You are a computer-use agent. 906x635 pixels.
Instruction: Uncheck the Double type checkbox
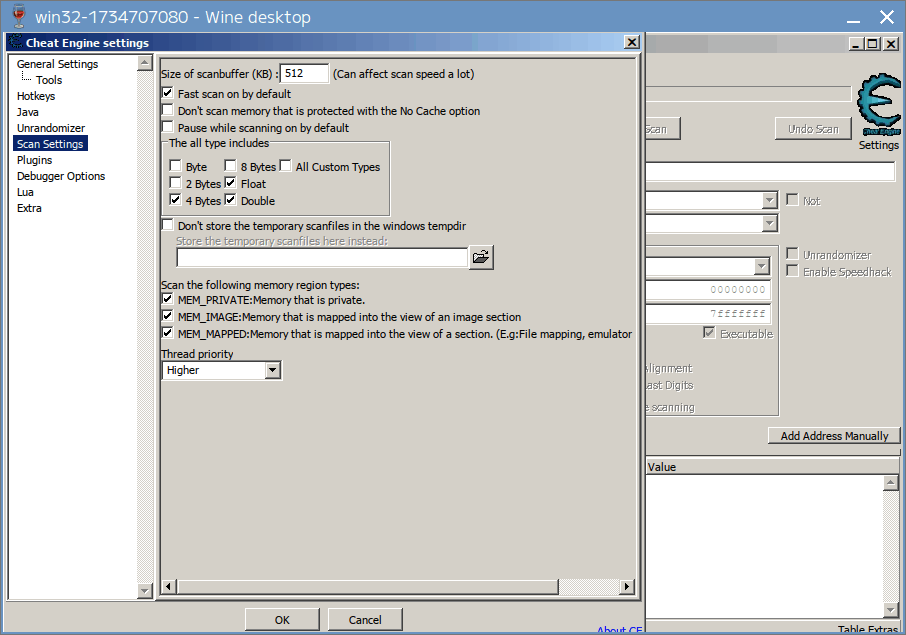coord(231,200)
